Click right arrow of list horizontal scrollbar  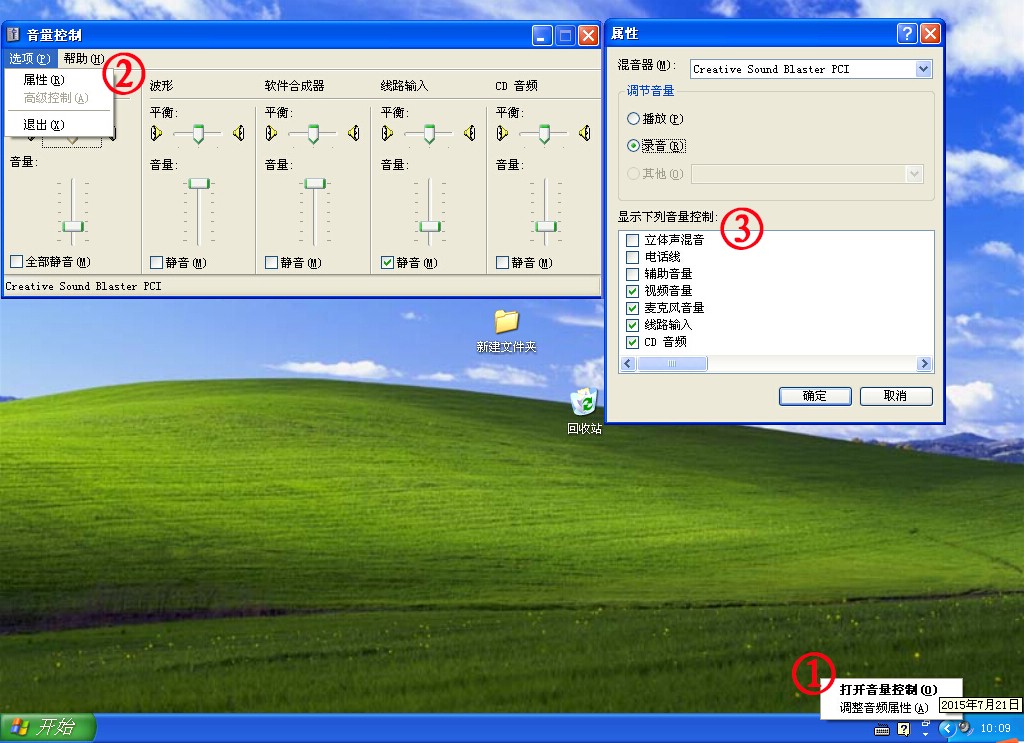[923, 364]
